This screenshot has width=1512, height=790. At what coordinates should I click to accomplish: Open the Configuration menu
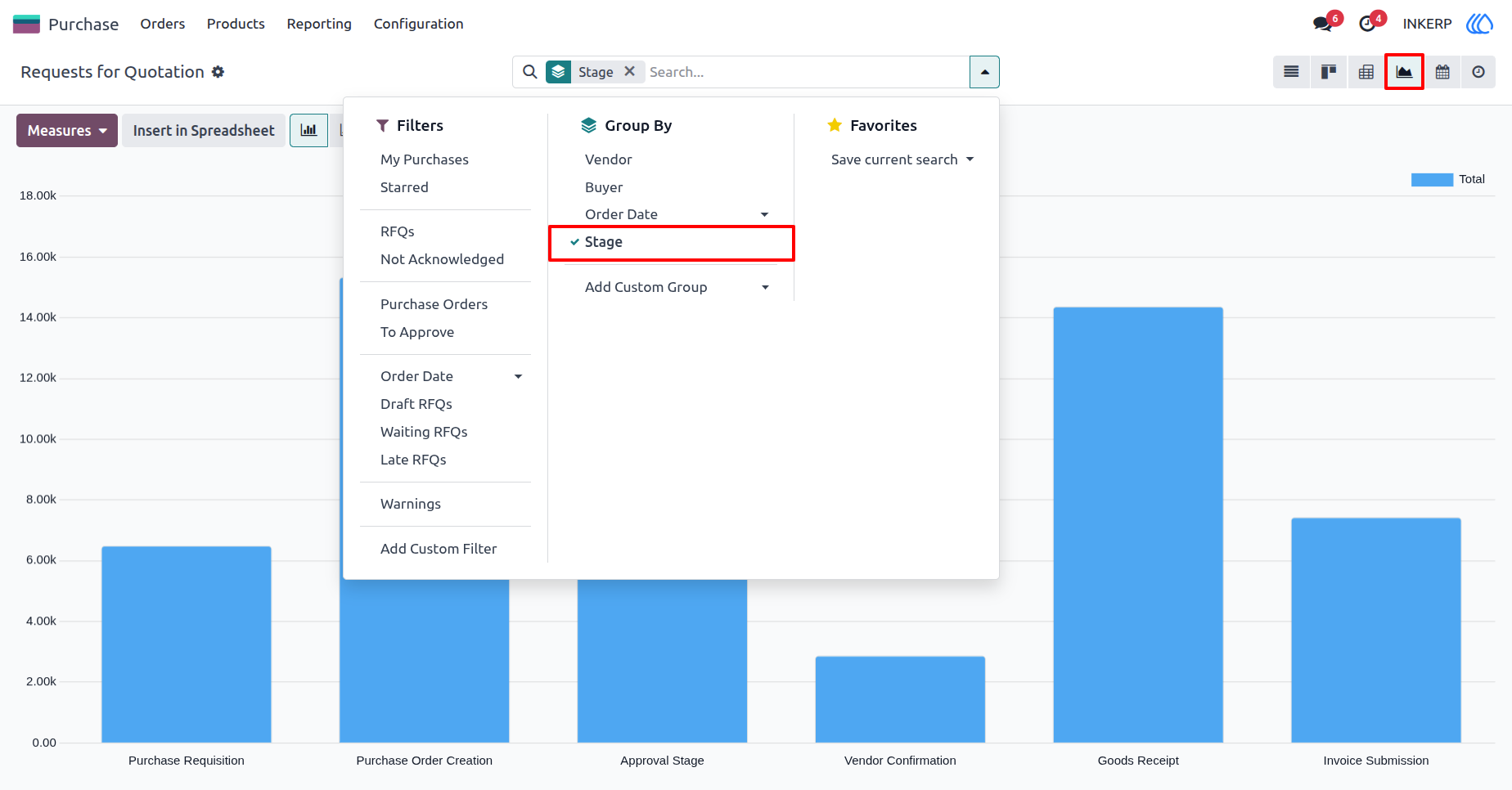pyautogui.click(x=418, y=24)
